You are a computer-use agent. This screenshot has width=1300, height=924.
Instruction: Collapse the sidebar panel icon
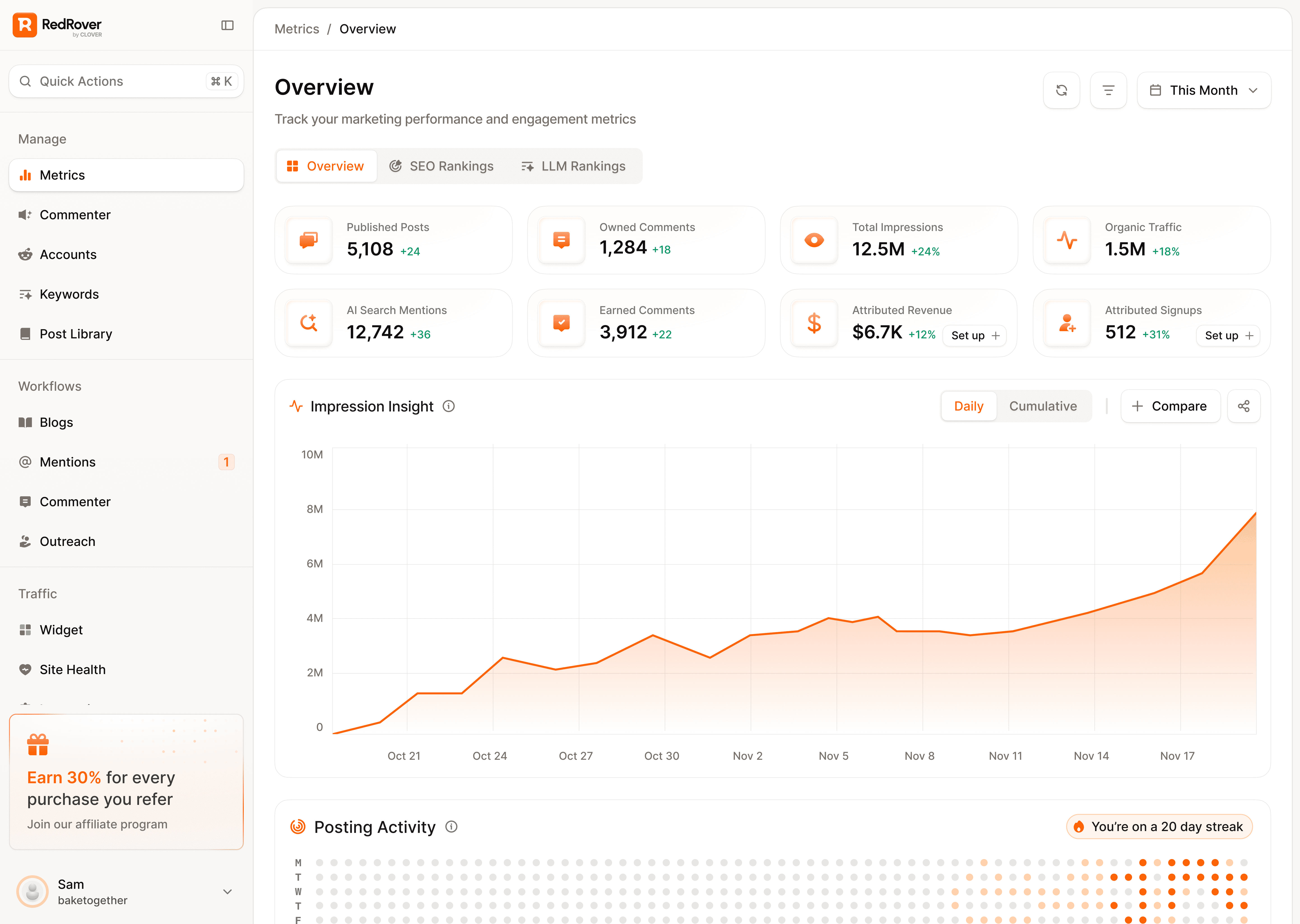[227, 25]
